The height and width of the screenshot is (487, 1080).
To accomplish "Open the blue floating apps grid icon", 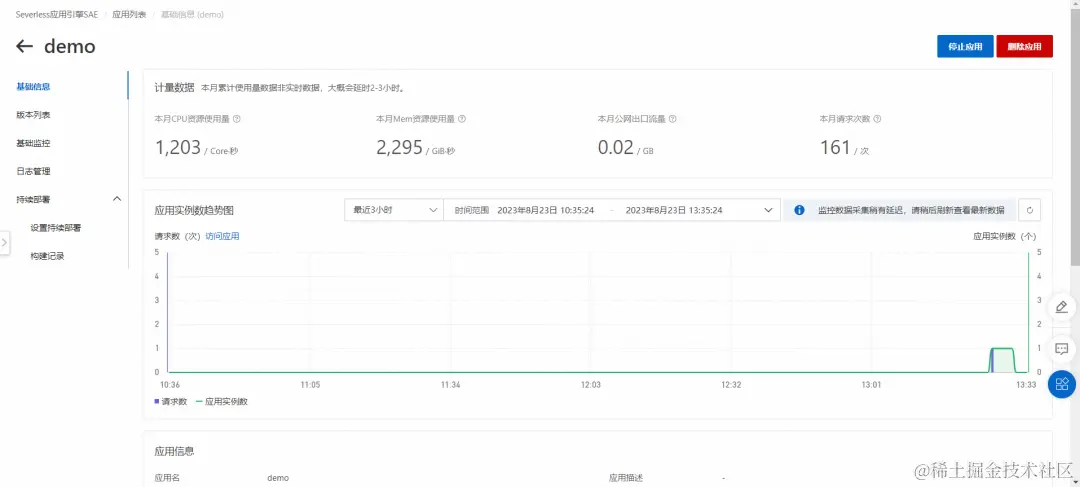I will (1061, 384).
